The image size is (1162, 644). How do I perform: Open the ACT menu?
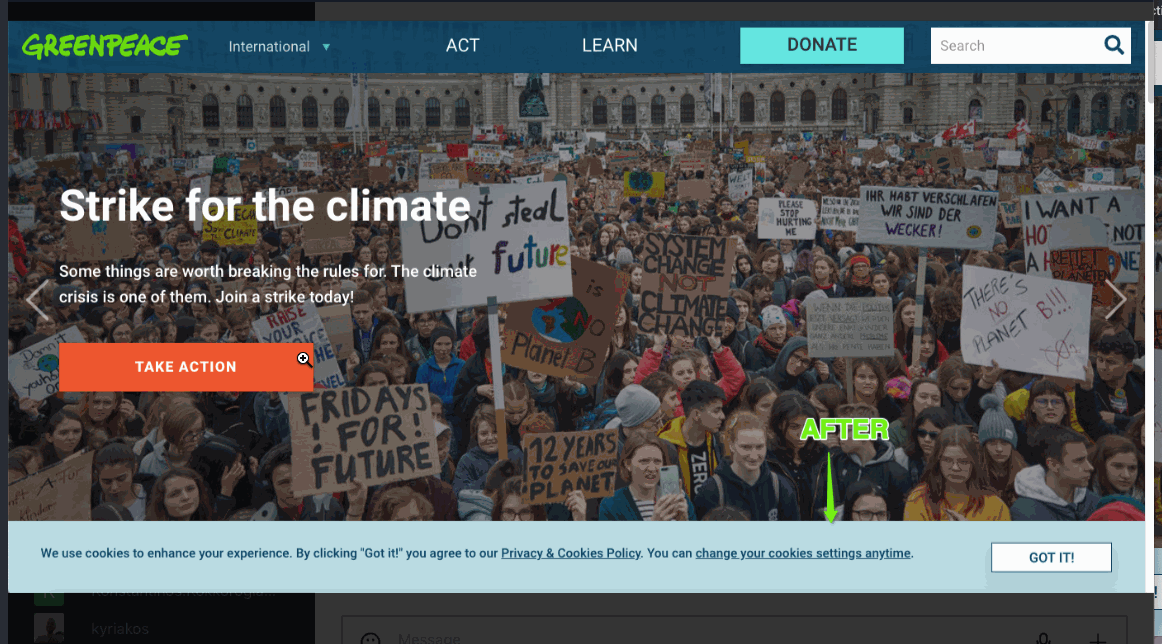point(462,45)
